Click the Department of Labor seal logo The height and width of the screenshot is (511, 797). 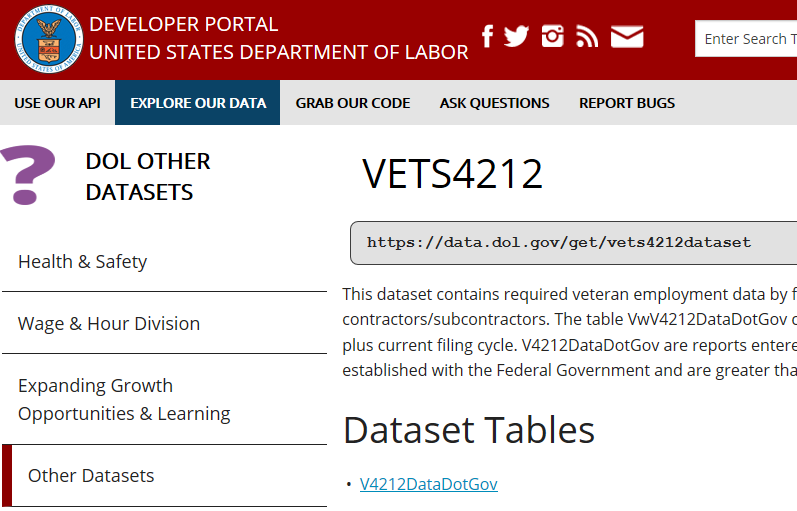[x=47, y=39]
